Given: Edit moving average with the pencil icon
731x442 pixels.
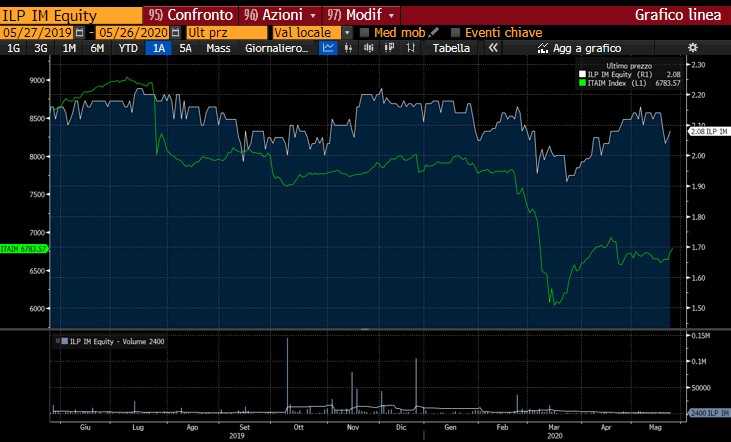Looking at the screenshot, I should point(433,32).
